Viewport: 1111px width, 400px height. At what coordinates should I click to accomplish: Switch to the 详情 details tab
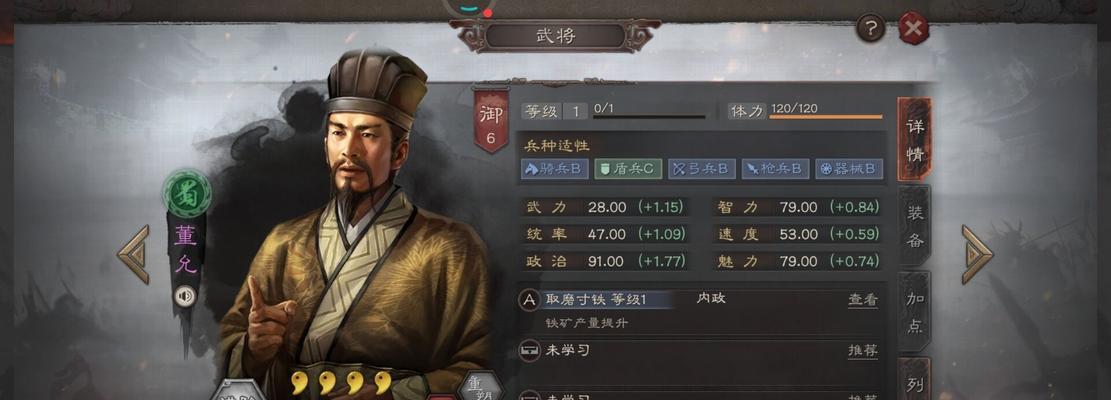[x=915, y=139]
